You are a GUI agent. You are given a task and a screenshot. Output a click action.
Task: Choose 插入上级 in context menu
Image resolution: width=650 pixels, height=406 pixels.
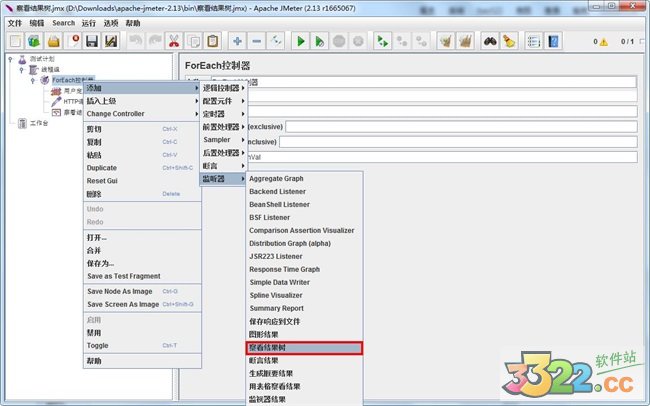point(142,101)
